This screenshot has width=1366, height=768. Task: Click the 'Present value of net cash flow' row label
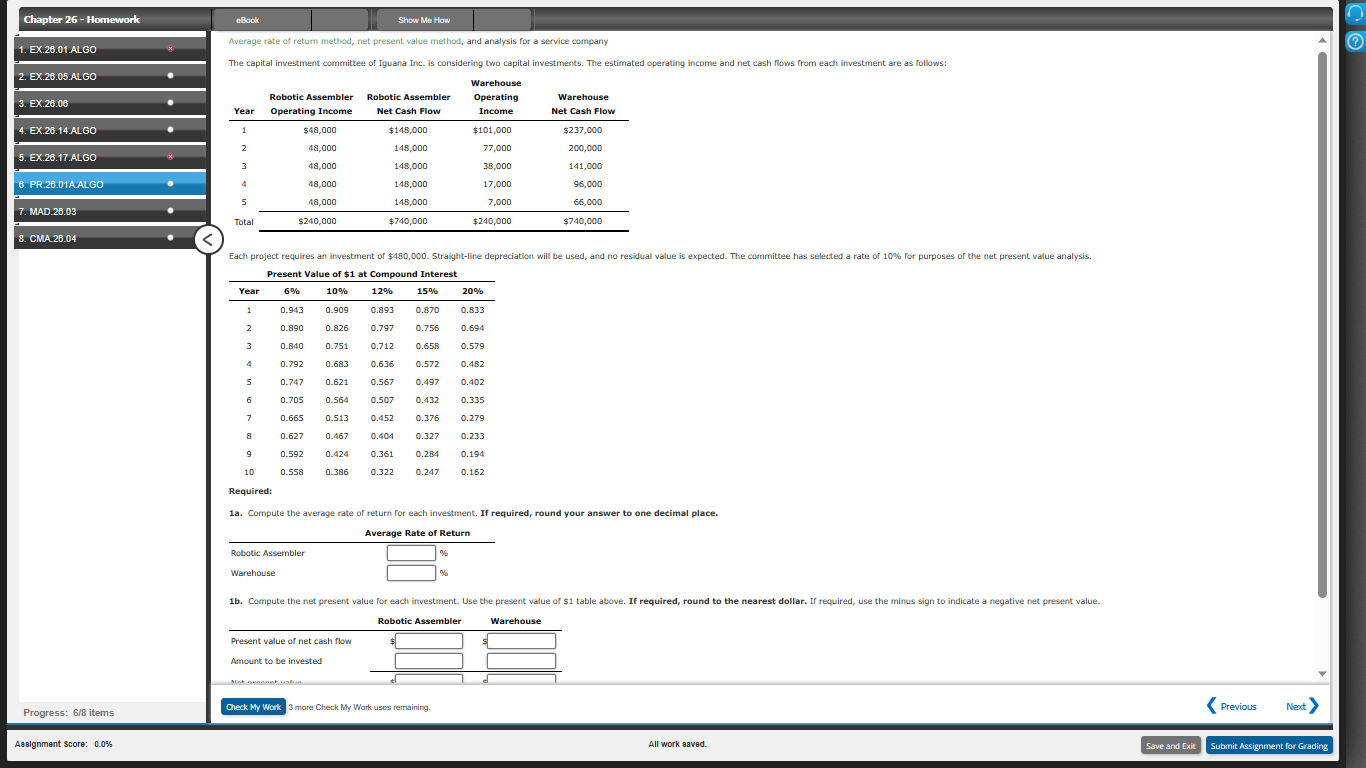tap(291, 641)
